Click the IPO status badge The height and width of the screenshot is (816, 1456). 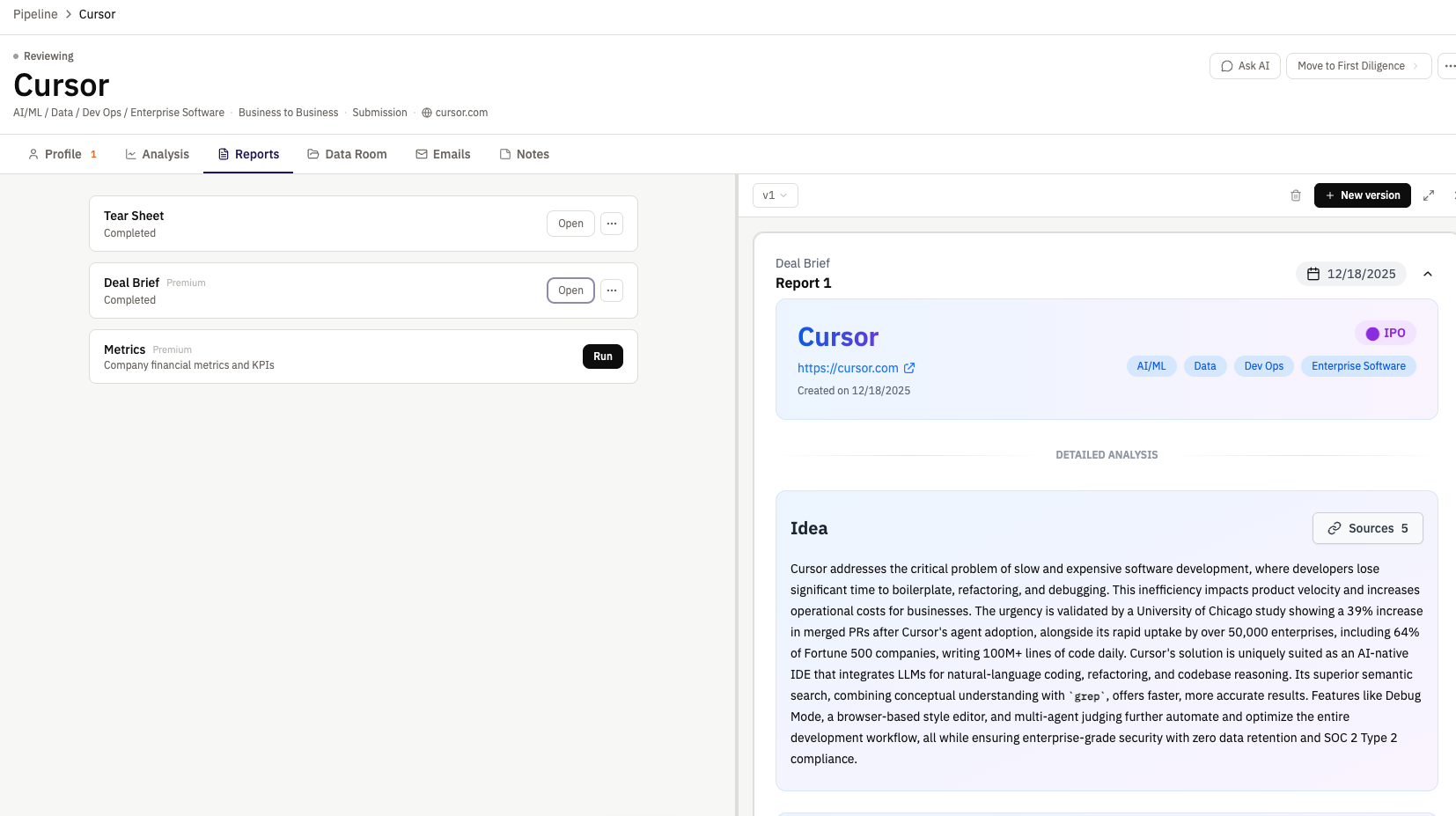tap(1386, 333)
